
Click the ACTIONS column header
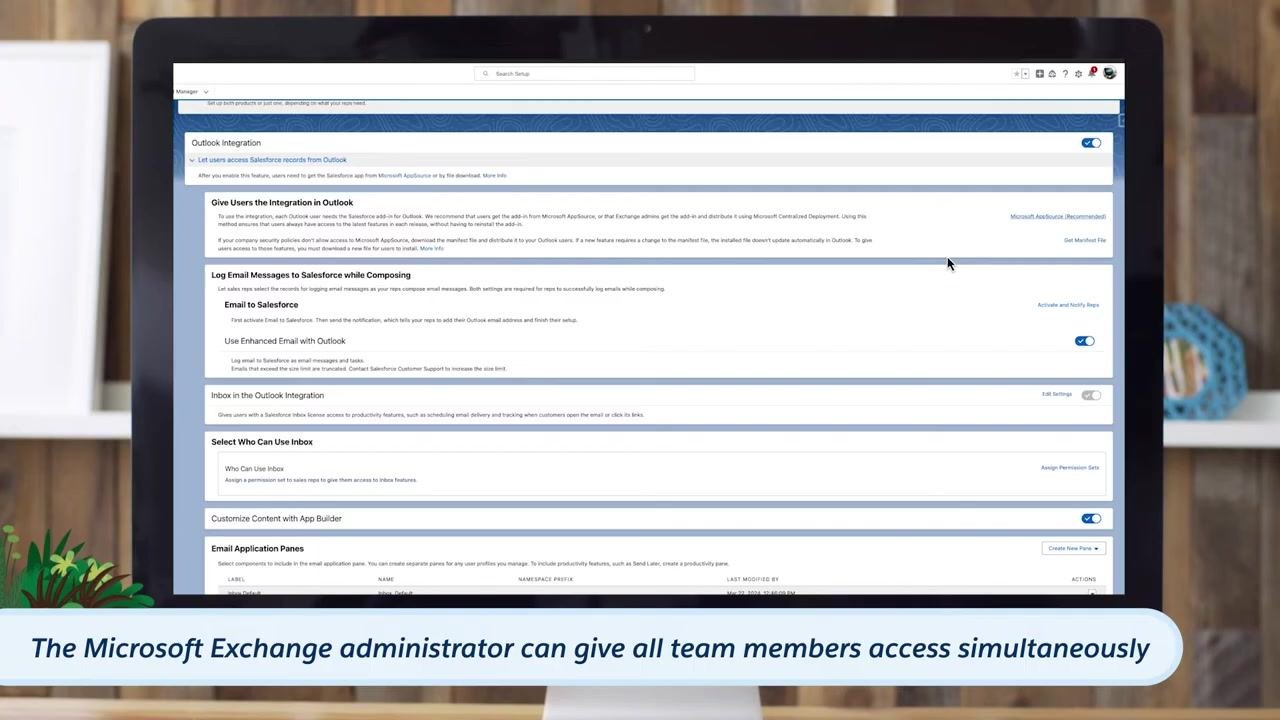(1084, 580)
